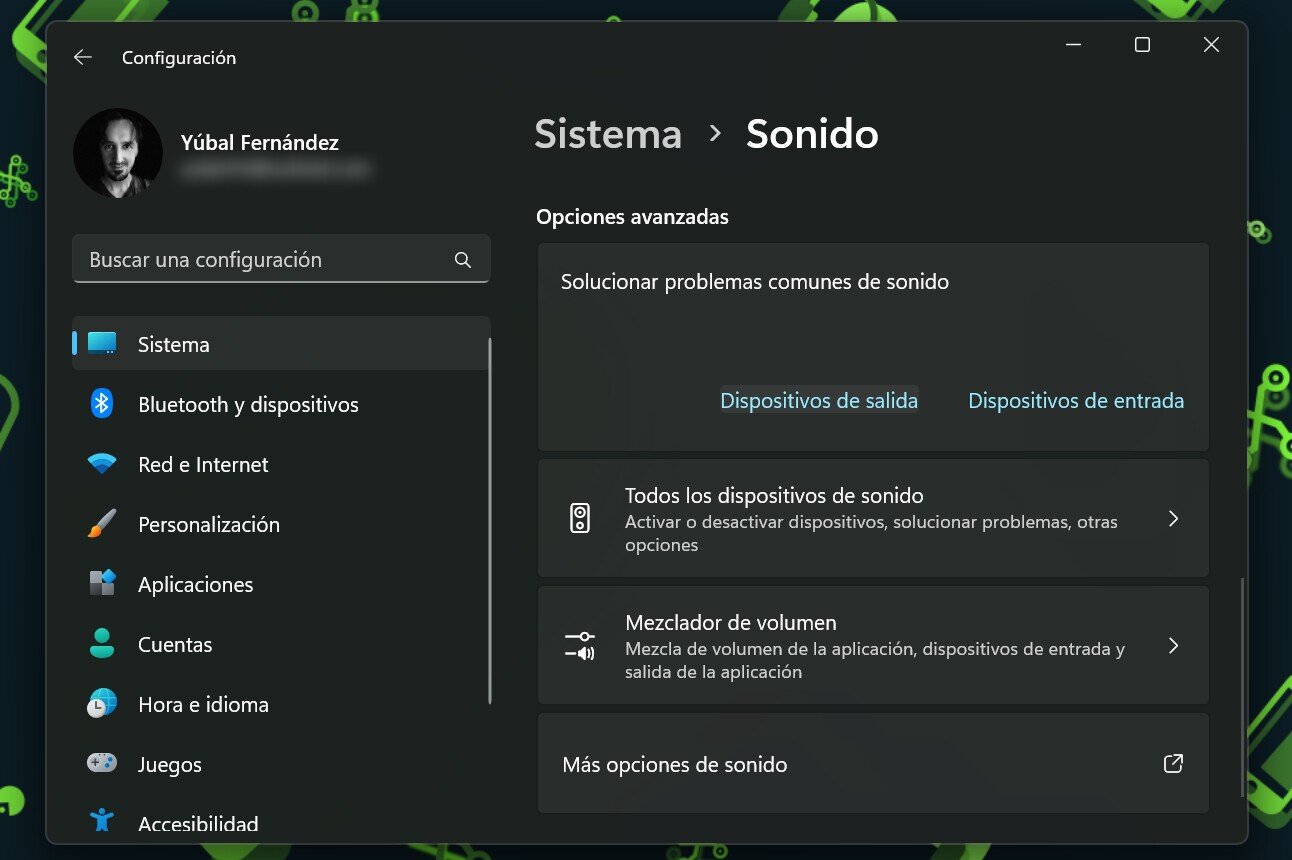Troubleshoot Dispositivos de entrada link
This screenshot has width=1292, height=860.
[x=1076, y=401]
